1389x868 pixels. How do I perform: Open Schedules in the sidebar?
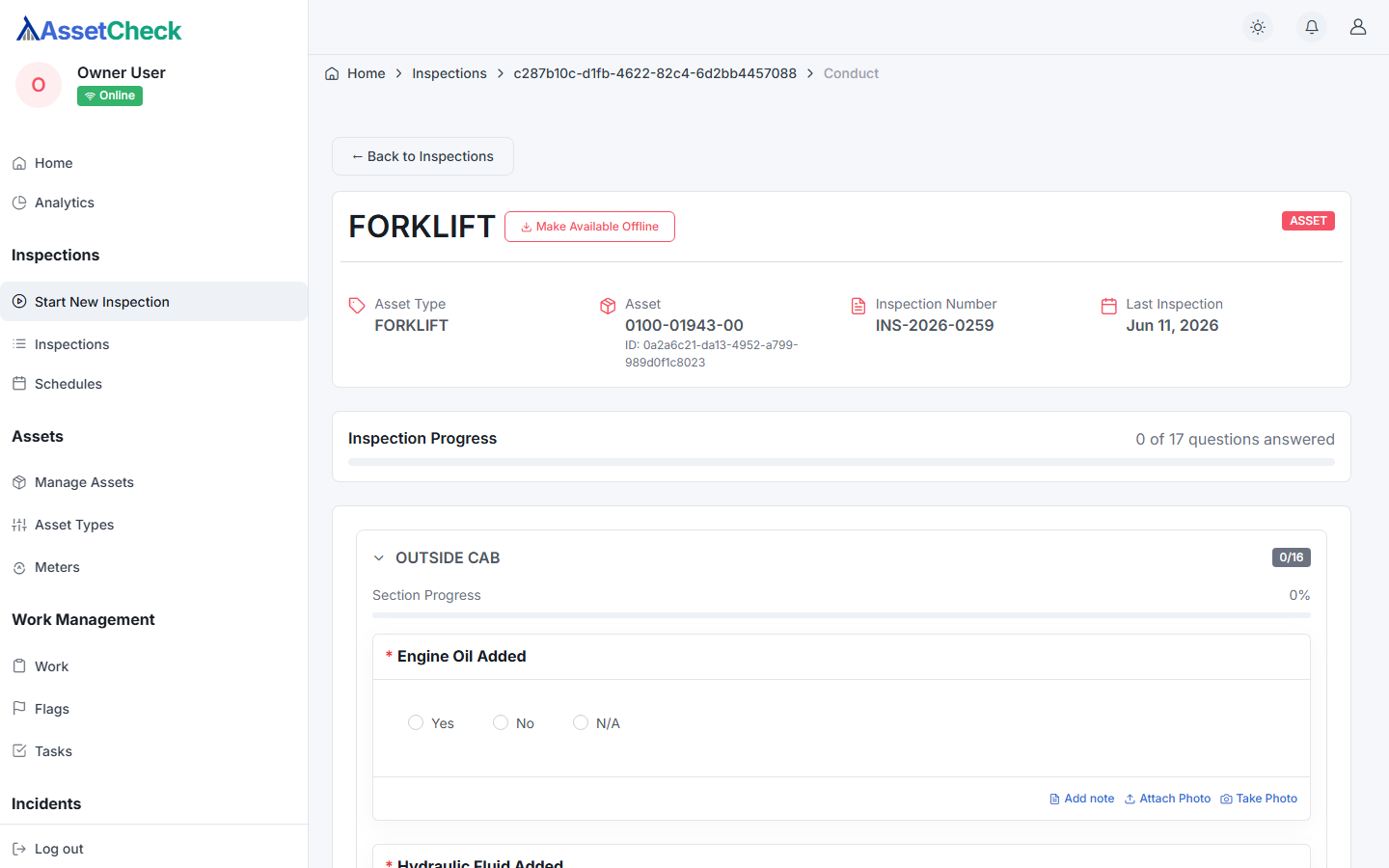point(154,384)
